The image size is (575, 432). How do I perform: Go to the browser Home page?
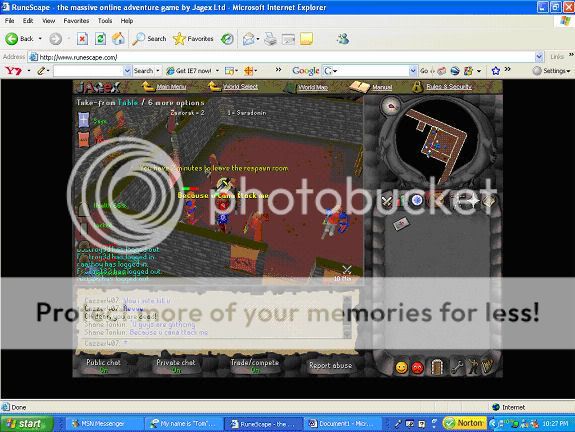(x=118, y=39)
